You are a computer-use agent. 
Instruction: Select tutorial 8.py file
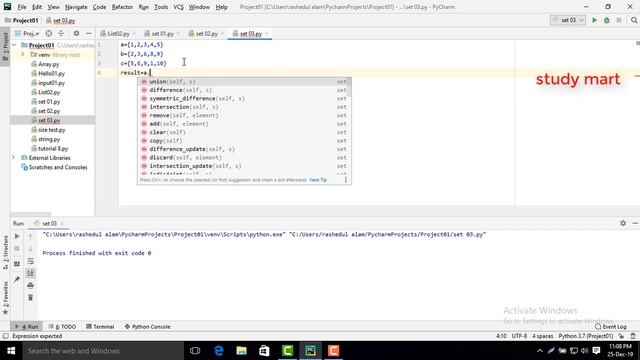(49, 149)
